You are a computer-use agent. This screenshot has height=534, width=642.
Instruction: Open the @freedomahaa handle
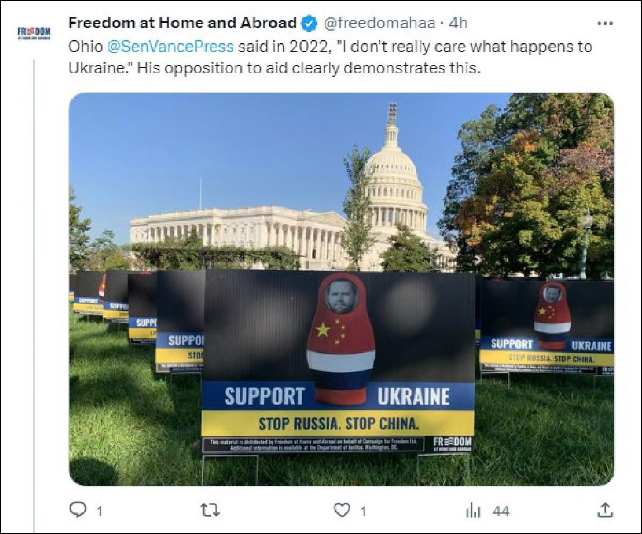[379, 23]
